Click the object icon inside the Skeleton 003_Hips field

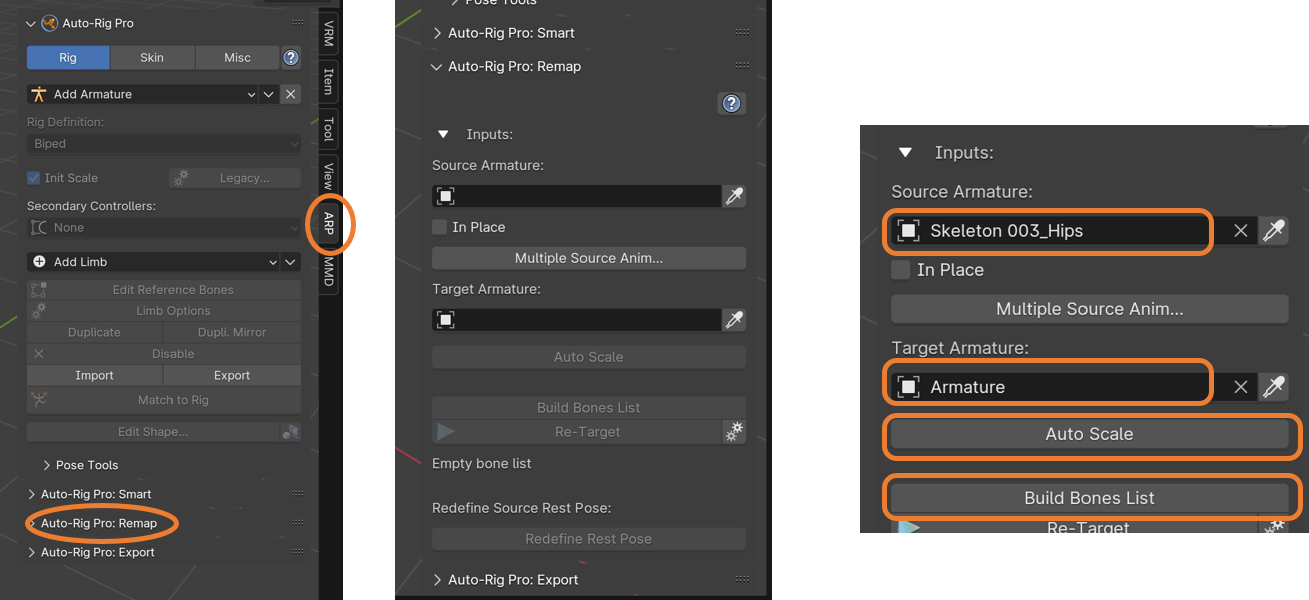908,231
